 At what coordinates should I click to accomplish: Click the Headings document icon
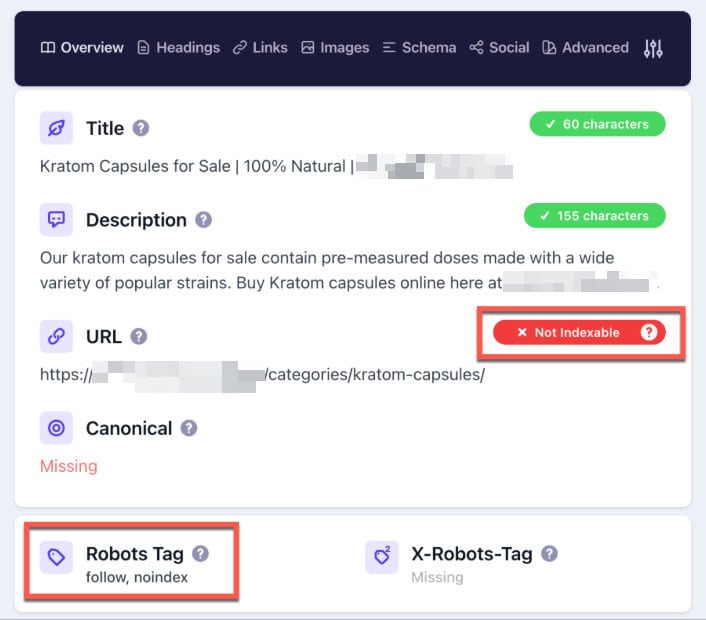(x=143, y=47)
